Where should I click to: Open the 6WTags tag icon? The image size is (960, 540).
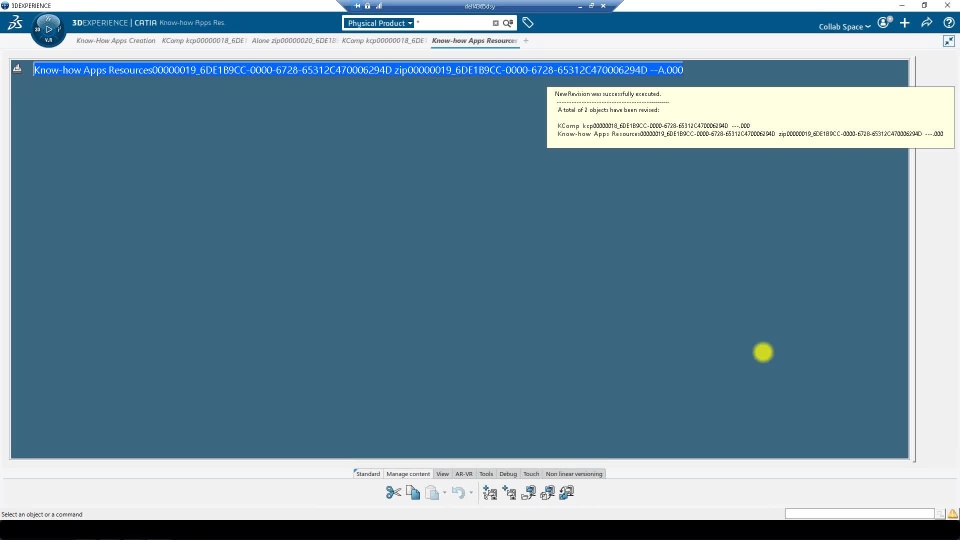[528, 23]
